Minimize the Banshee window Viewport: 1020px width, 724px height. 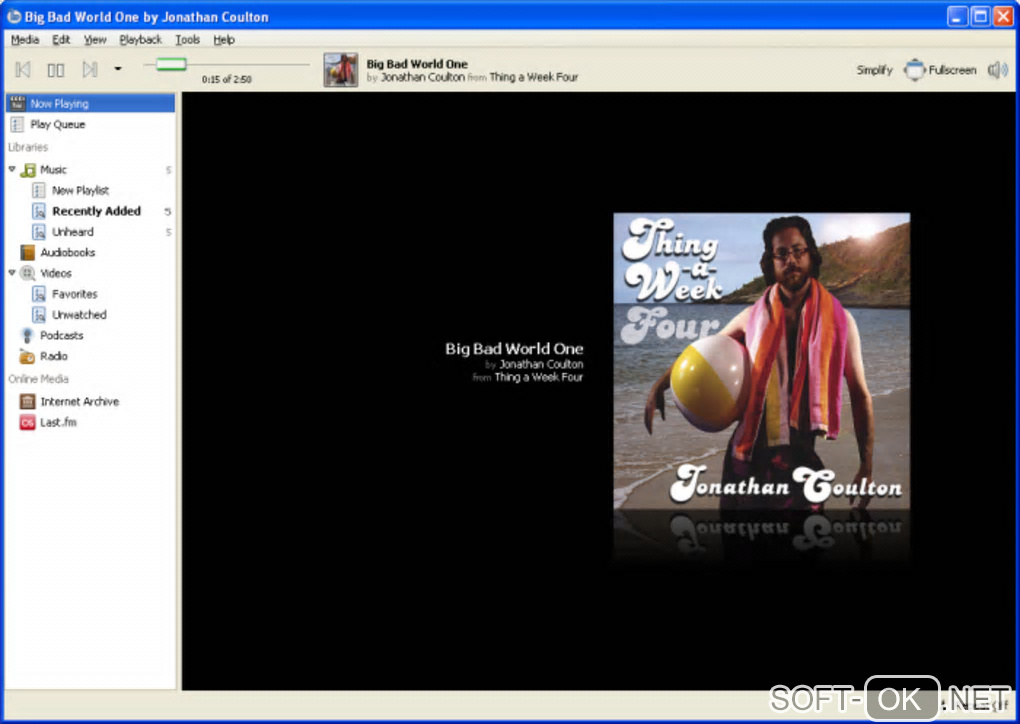(x=957, y=16)
